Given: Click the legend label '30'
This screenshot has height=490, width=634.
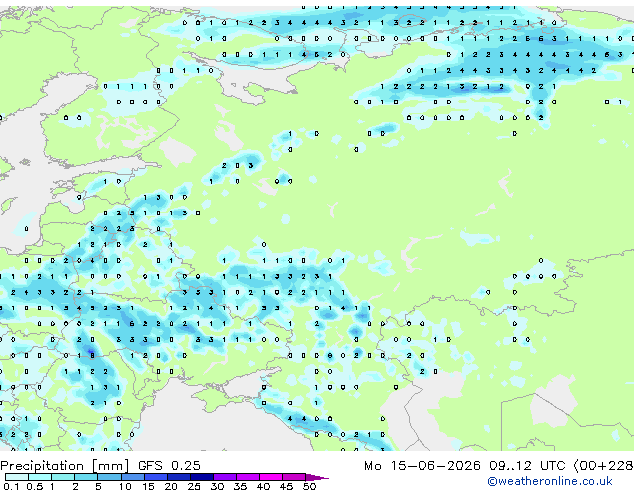Looking at the screenshot, I should pos(218,486).
